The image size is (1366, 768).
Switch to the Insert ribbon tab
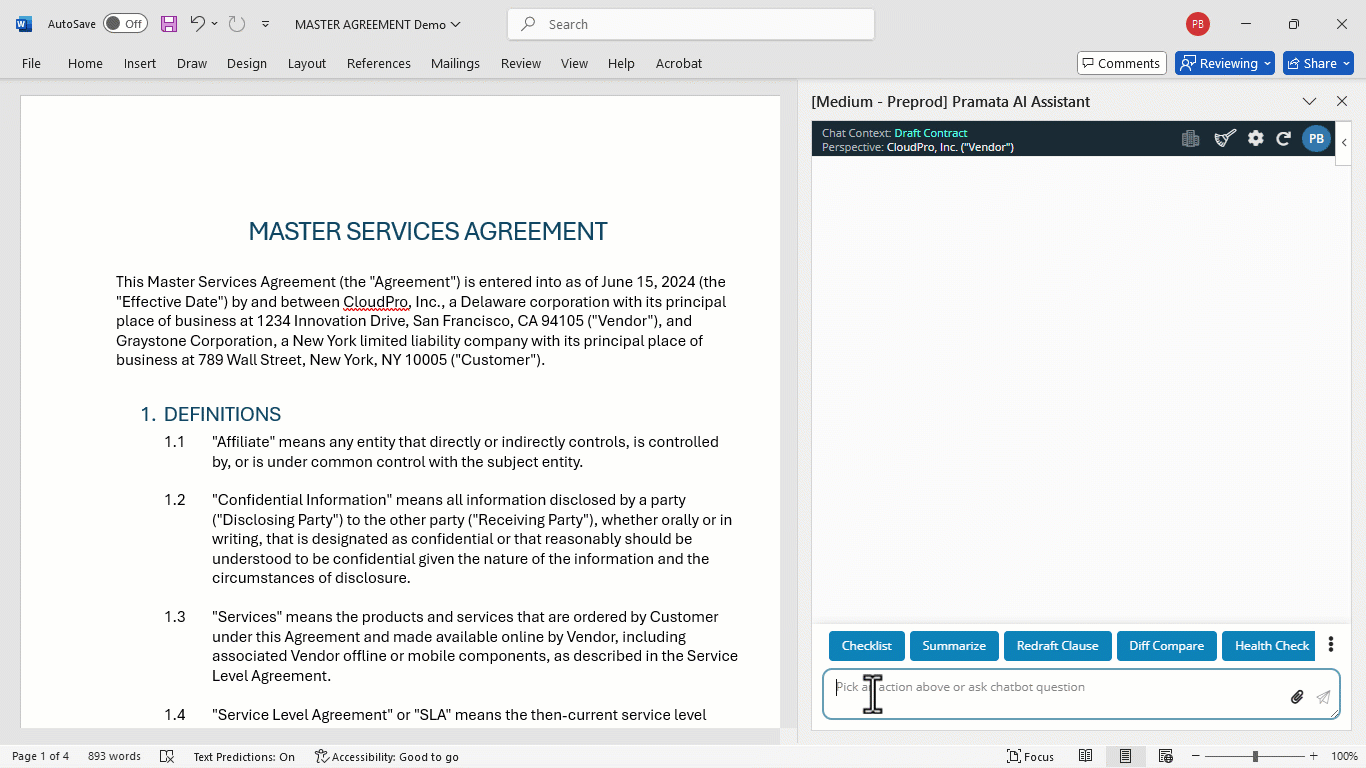(x=140, y=63)
